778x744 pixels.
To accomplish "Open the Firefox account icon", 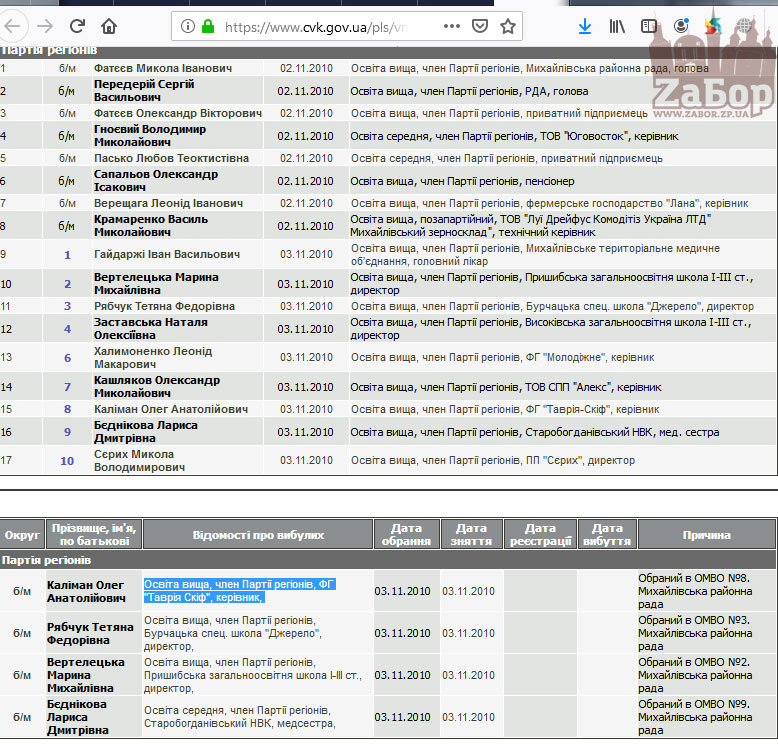I will pos(680,26).
